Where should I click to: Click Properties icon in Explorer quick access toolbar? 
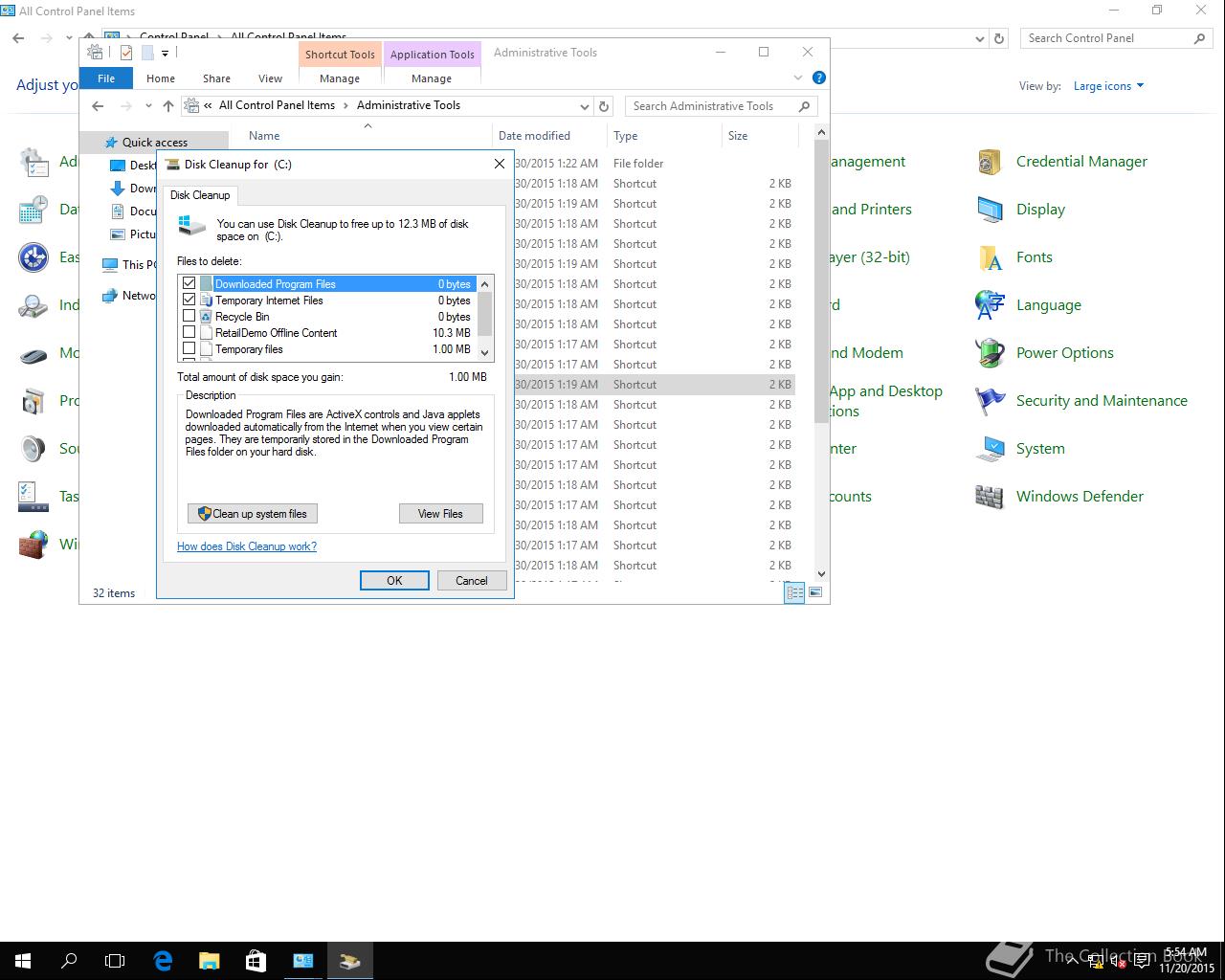pos(126,53)
